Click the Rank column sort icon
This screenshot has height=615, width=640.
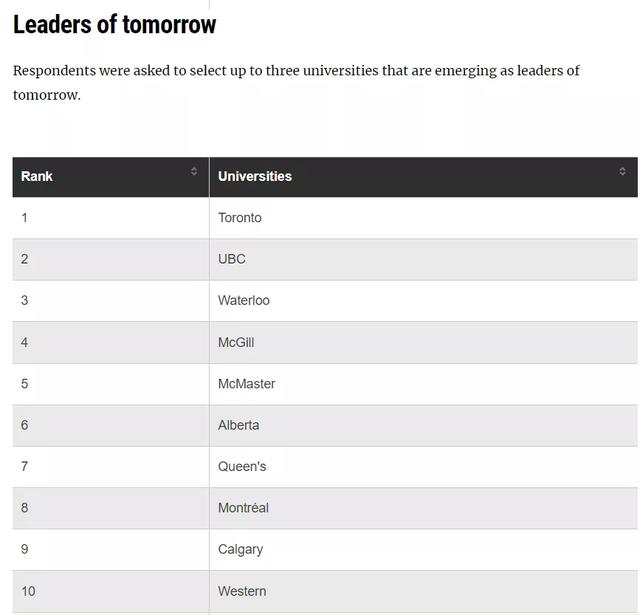pos(194,172)
